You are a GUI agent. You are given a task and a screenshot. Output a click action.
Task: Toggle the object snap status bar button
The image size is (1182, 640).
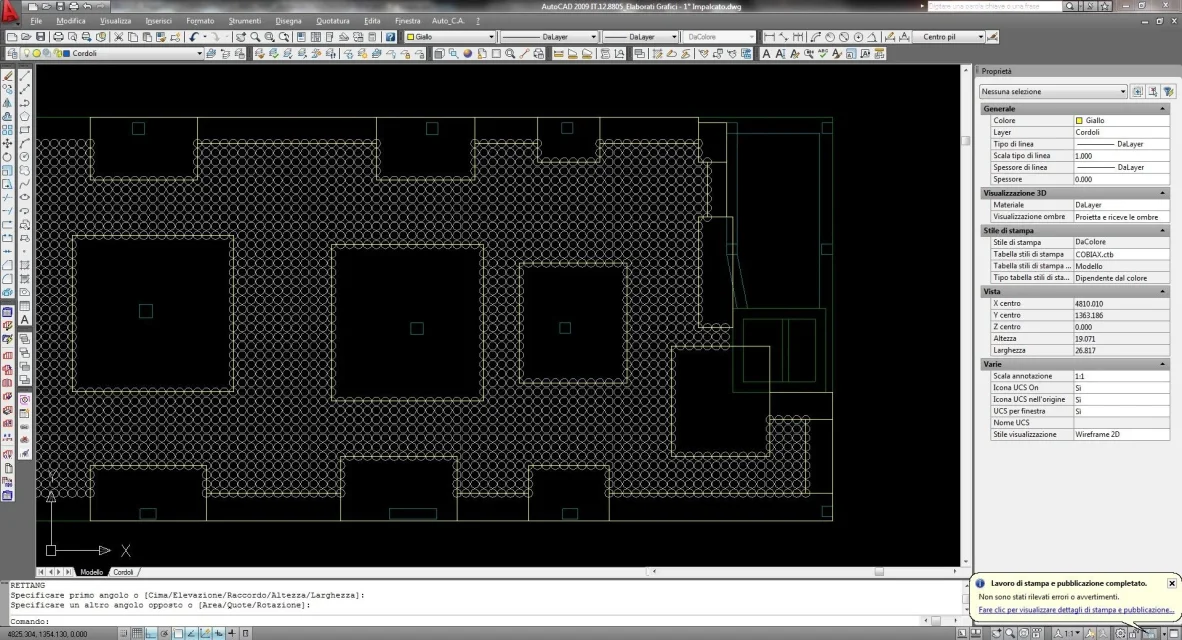tap(178, 634)
